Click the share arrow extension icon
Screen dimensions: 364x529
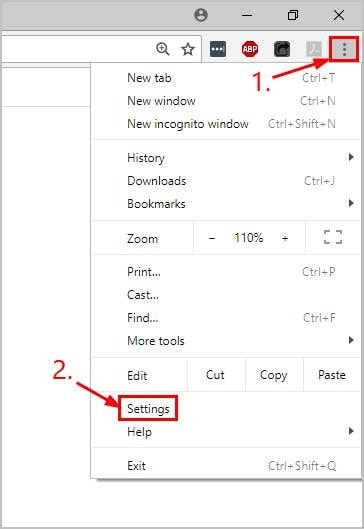[x=282, y=49]
